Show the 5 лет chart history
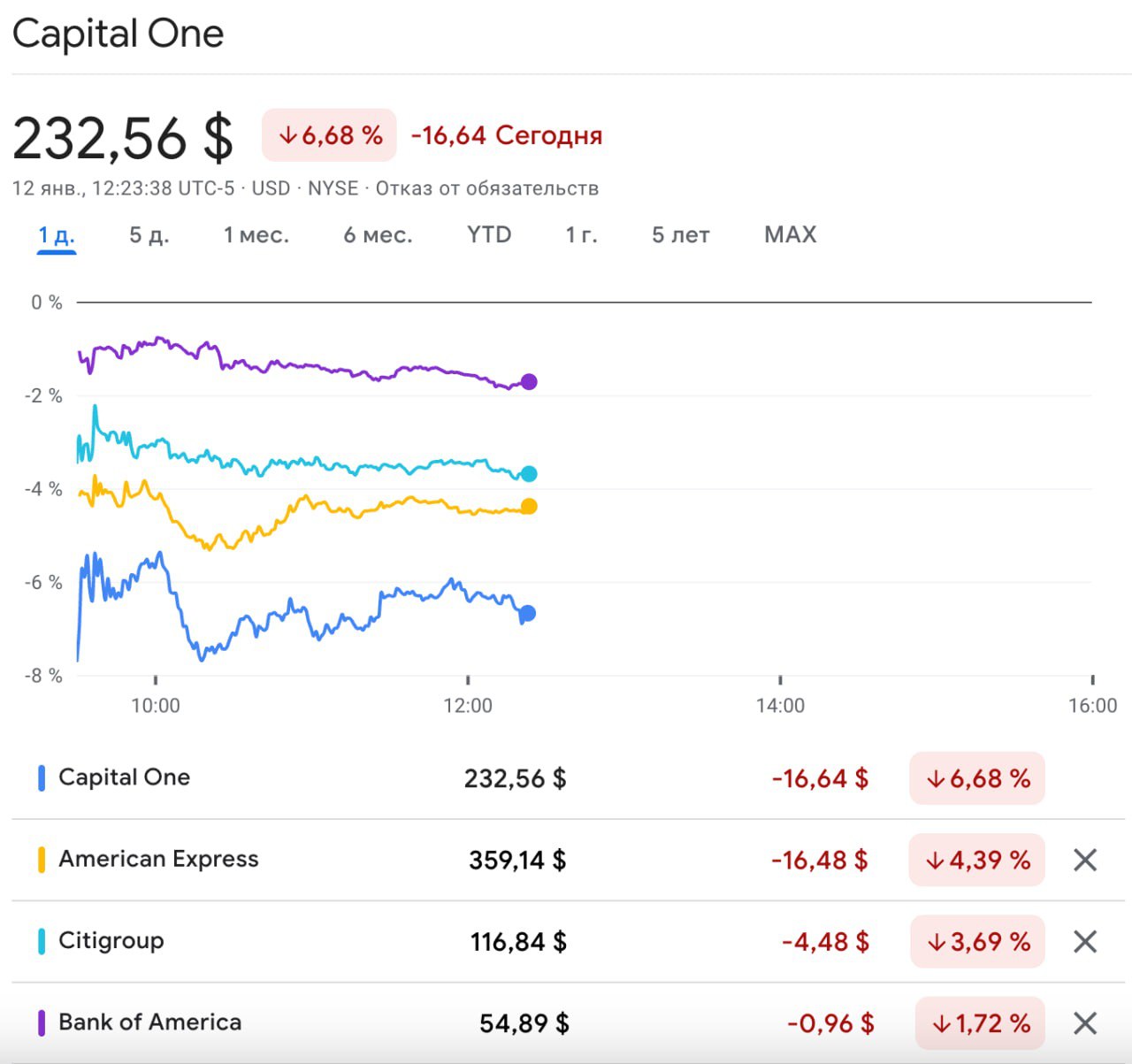 pos(680,235)
